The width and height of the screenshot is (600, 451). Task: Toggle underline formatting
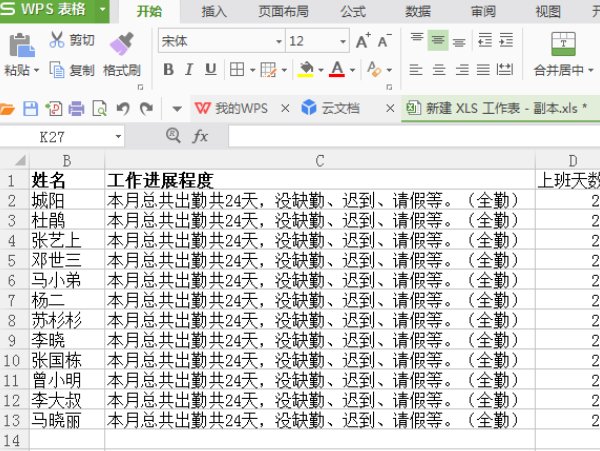[210, 70]
